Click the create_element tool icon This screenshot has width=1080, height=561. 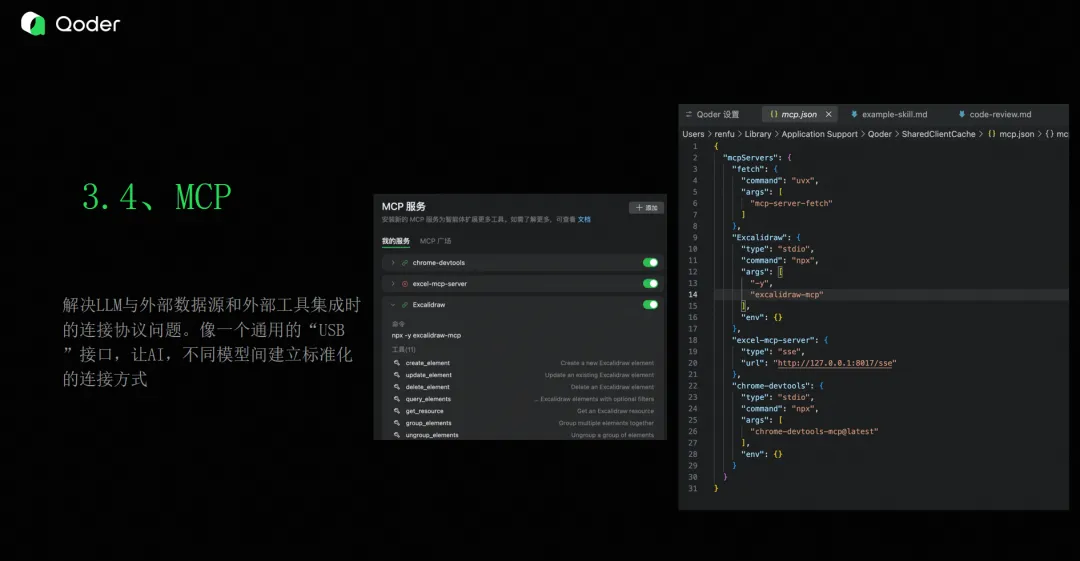397,363
